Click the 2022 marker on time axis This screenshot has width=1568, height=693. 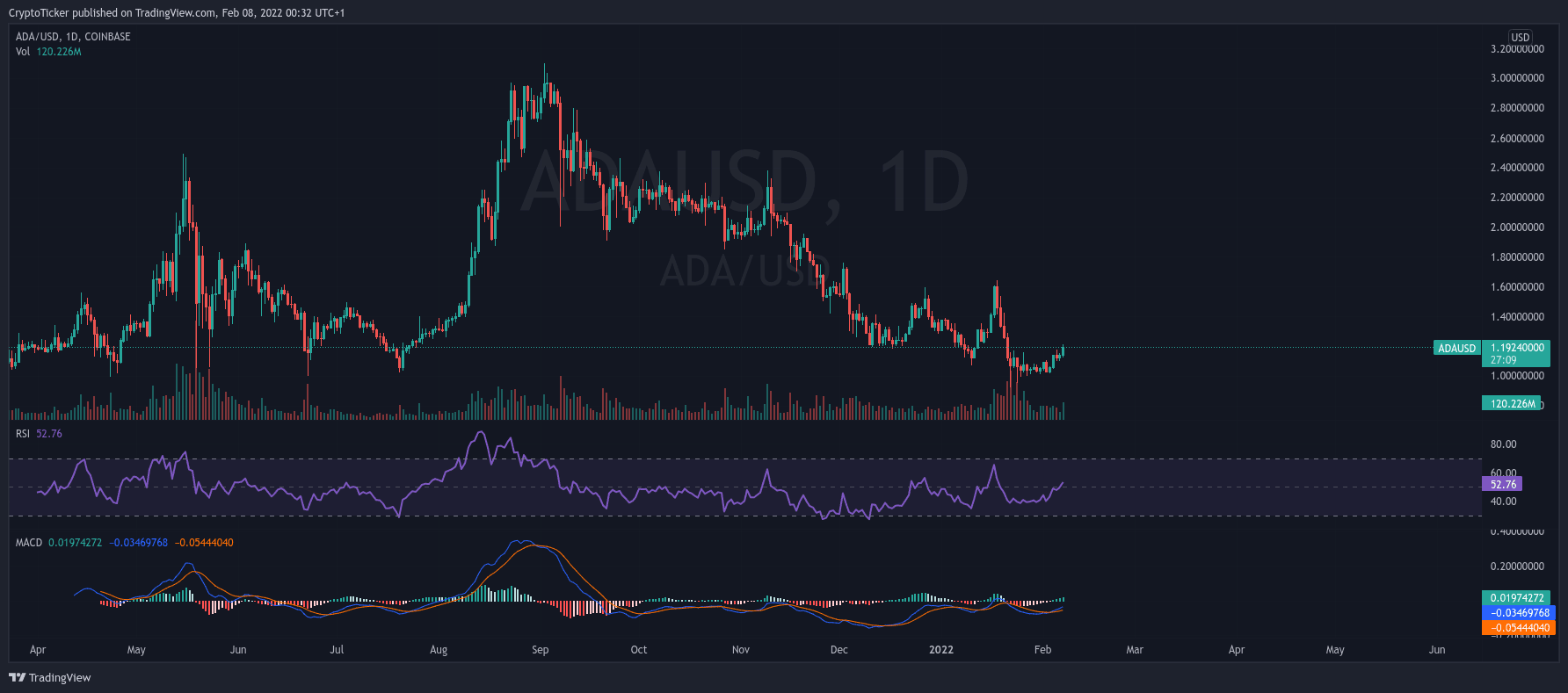click(x=941, y=650)
